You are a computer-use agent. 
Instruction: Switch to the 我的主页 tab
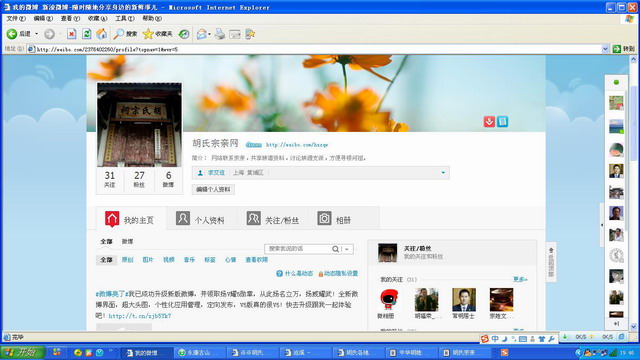[131, 220]
